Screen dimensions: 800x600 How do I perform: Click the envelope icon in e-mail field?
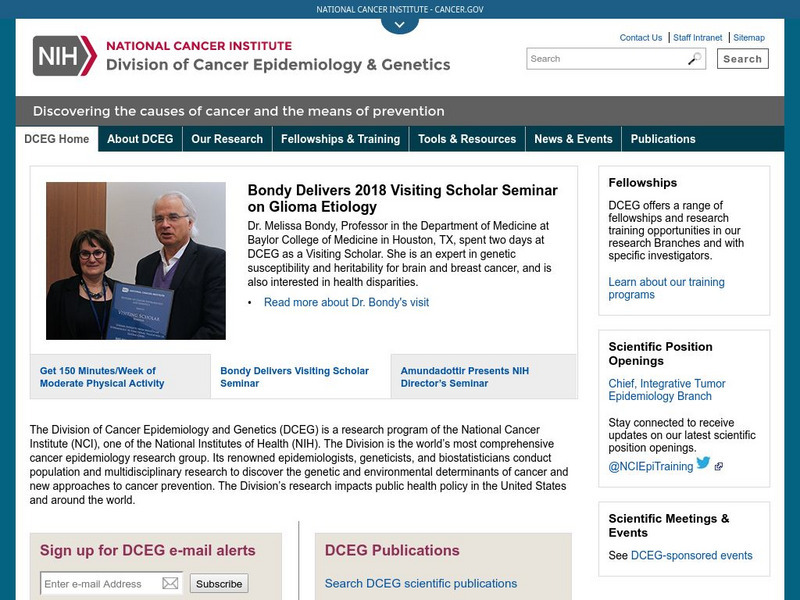pos(170,583)
